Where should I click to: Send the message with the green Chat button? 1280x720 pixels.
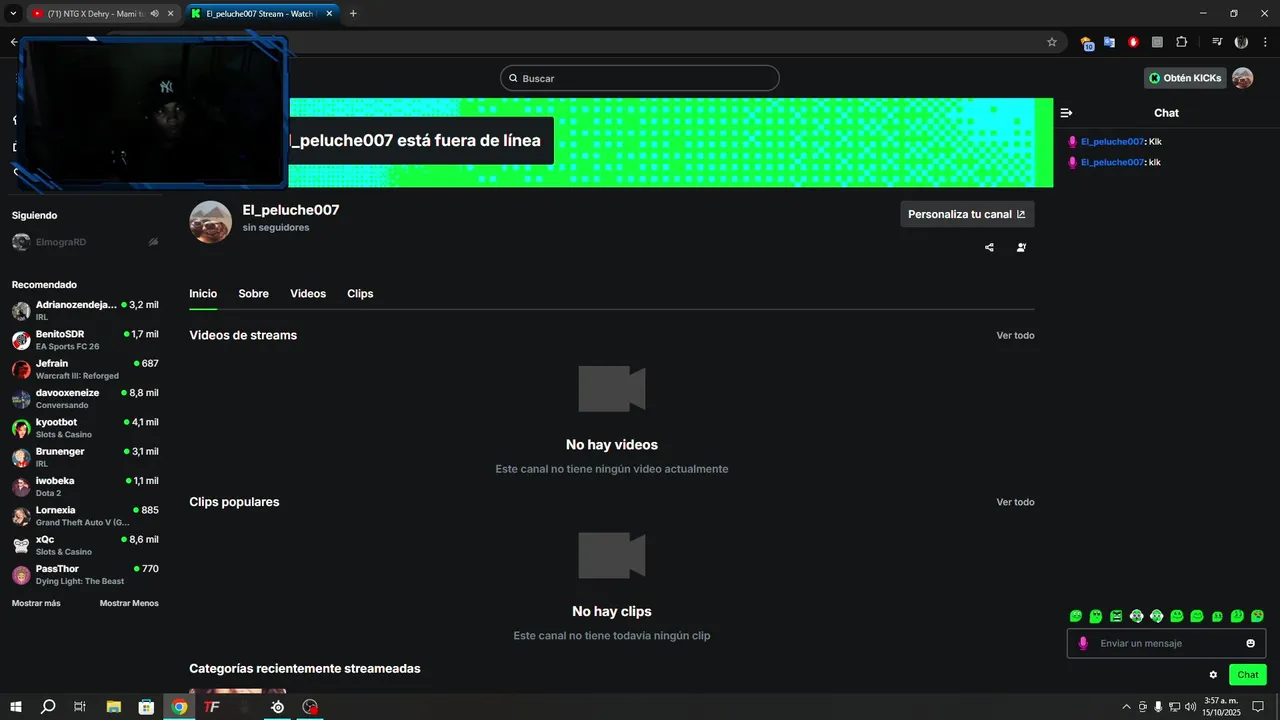[x=1247, y=675]
